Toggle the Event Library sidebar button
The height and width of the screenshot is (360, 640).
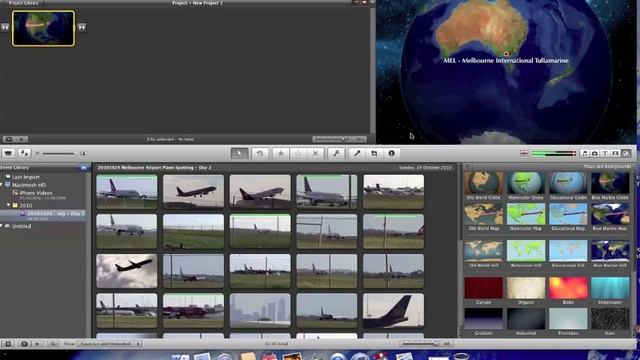8,344
